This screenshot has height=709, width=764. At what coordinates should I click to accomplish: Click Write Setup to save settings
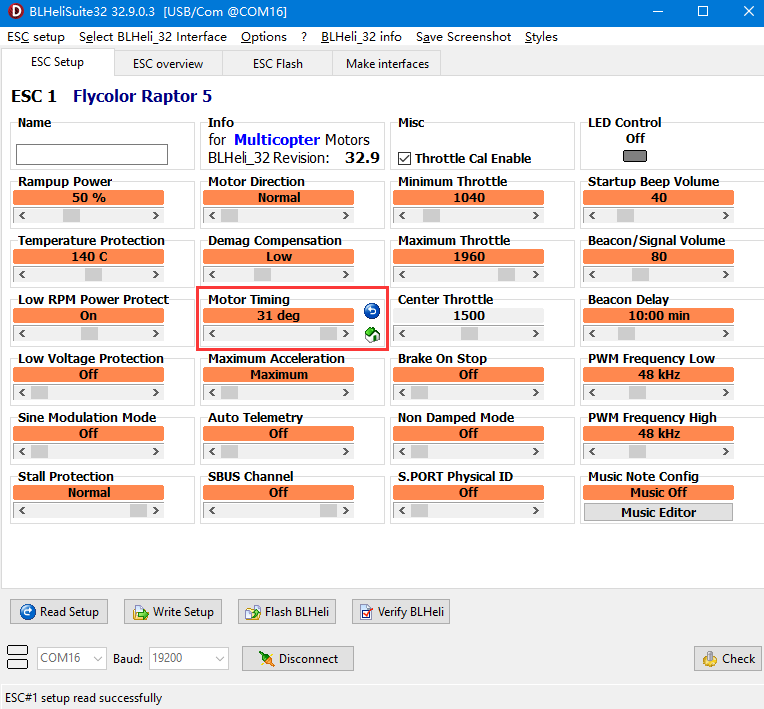[x=172, y=612]
